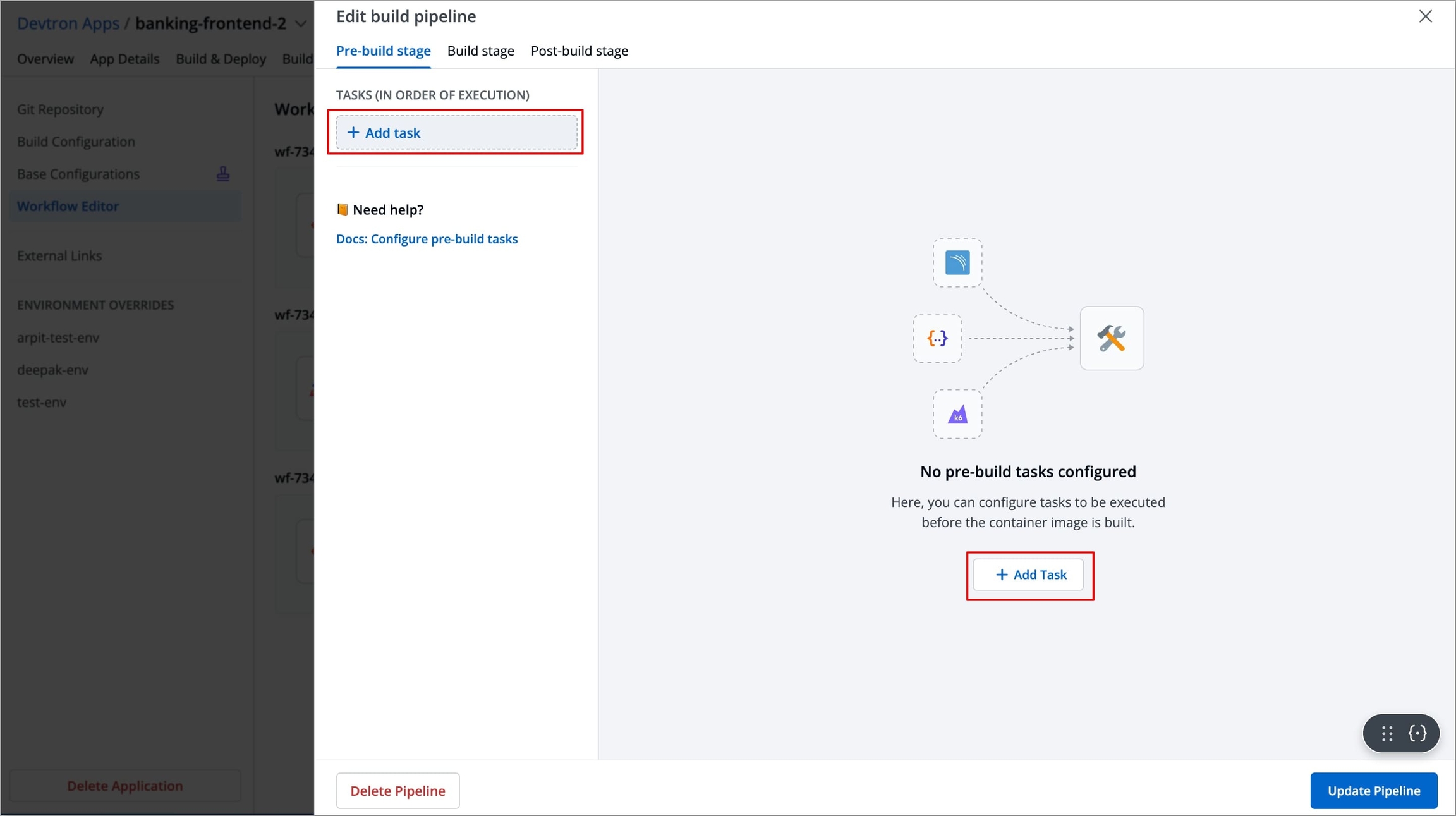Click the hammer and wrench build icon

tap(1111, 338)
